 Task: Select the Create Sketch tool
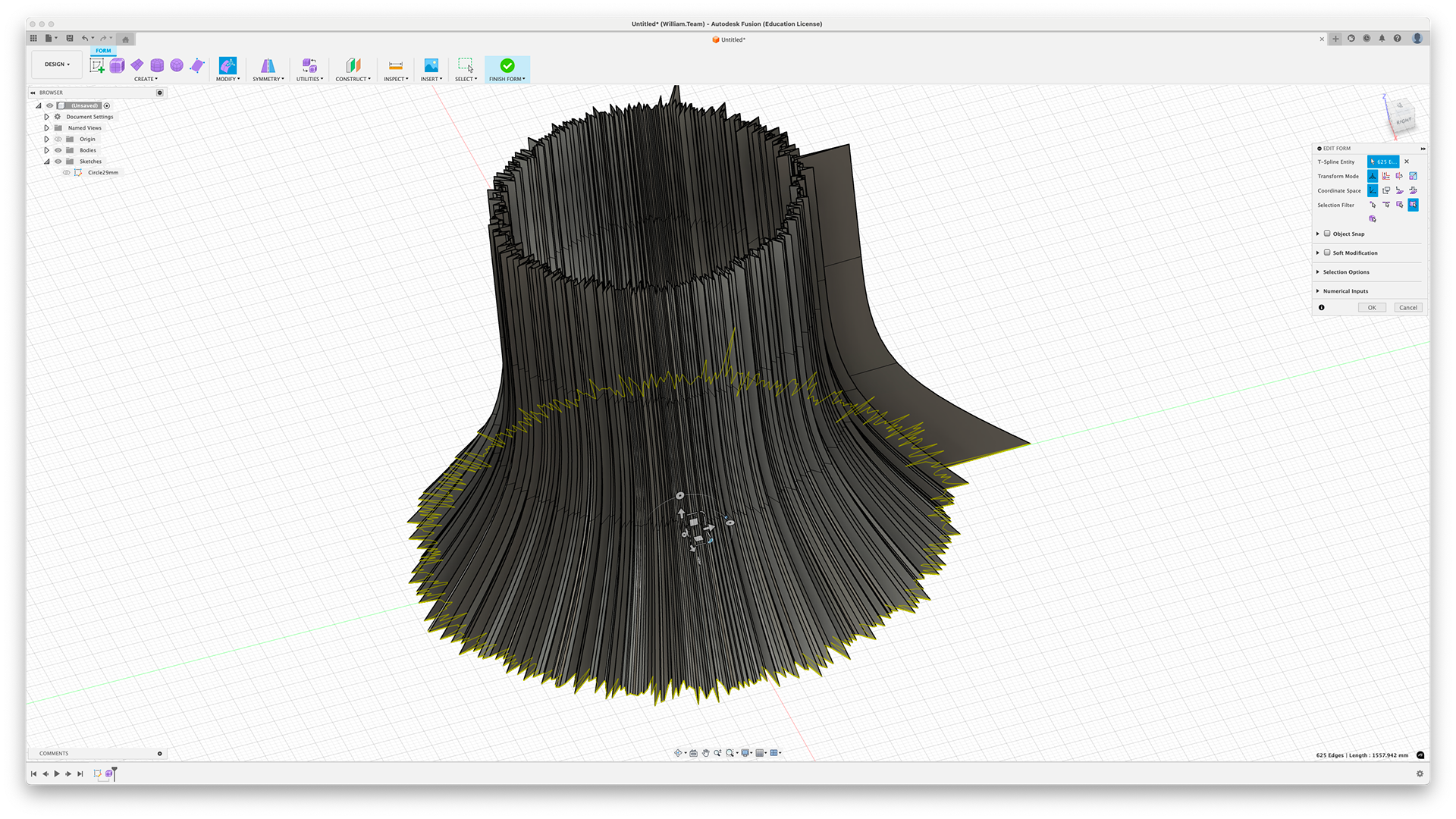(97, 65)
